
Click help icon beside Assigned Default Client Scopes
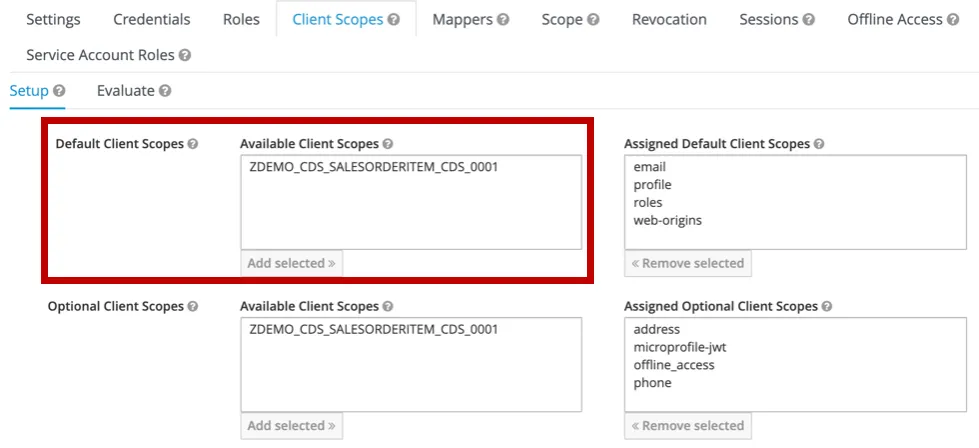819,144
